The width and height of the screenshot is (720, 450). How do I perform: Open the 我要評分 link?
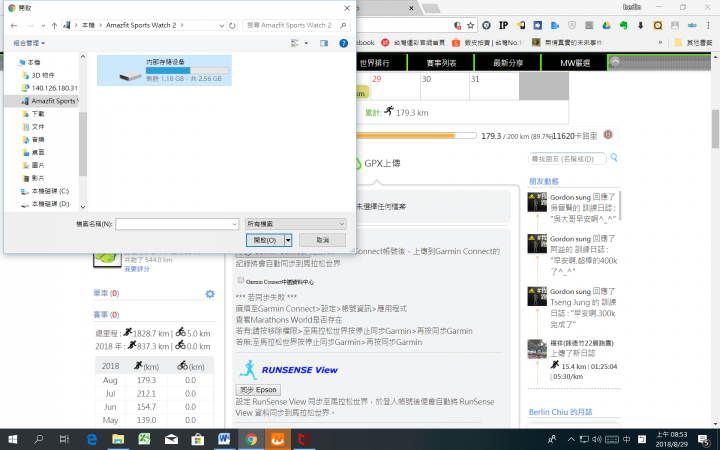coord(137,269)
